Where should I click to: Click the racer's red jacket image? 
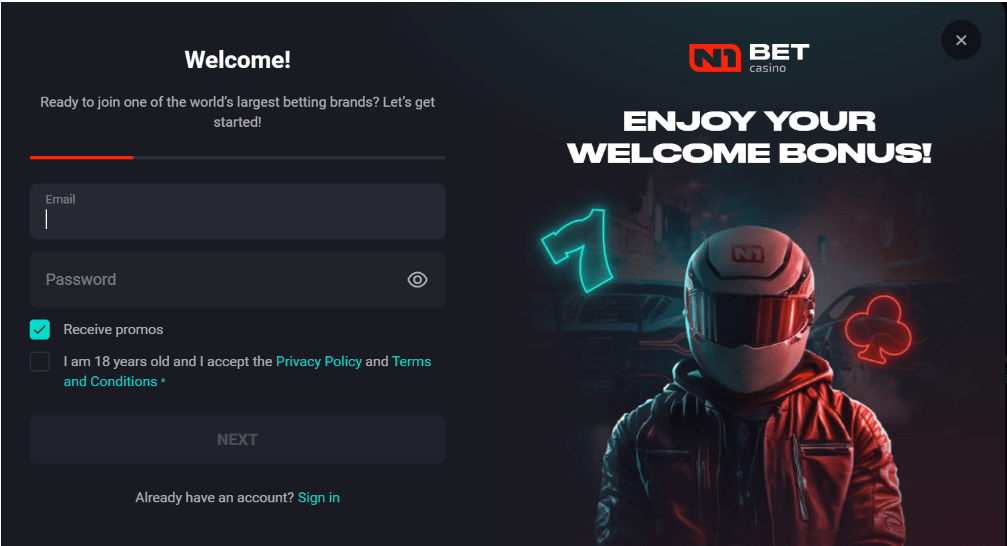[x=751, y=462]
